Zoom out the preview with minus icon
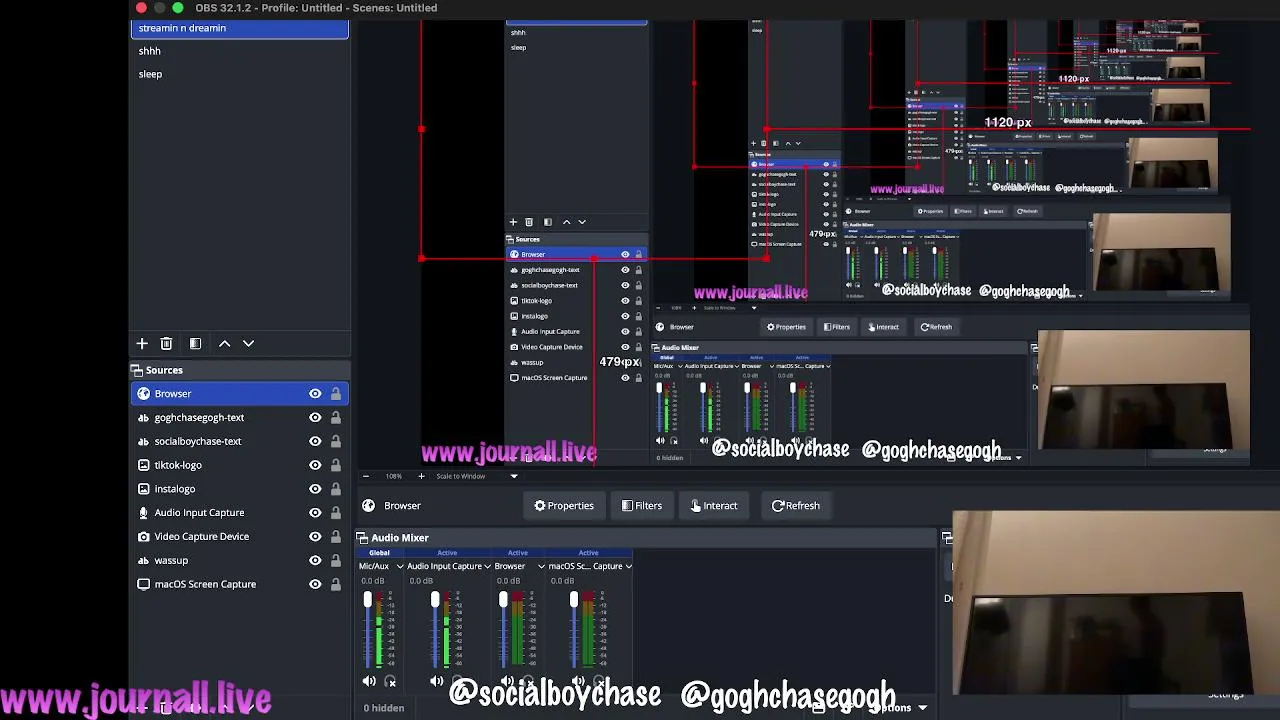This screenshot has width=1280, height=720. point(365,476)
